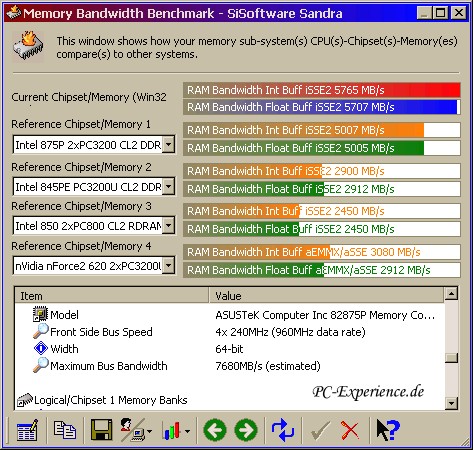Click the red X cancel icon
This screenshot has width=473, height=450.
click(350, 431)
